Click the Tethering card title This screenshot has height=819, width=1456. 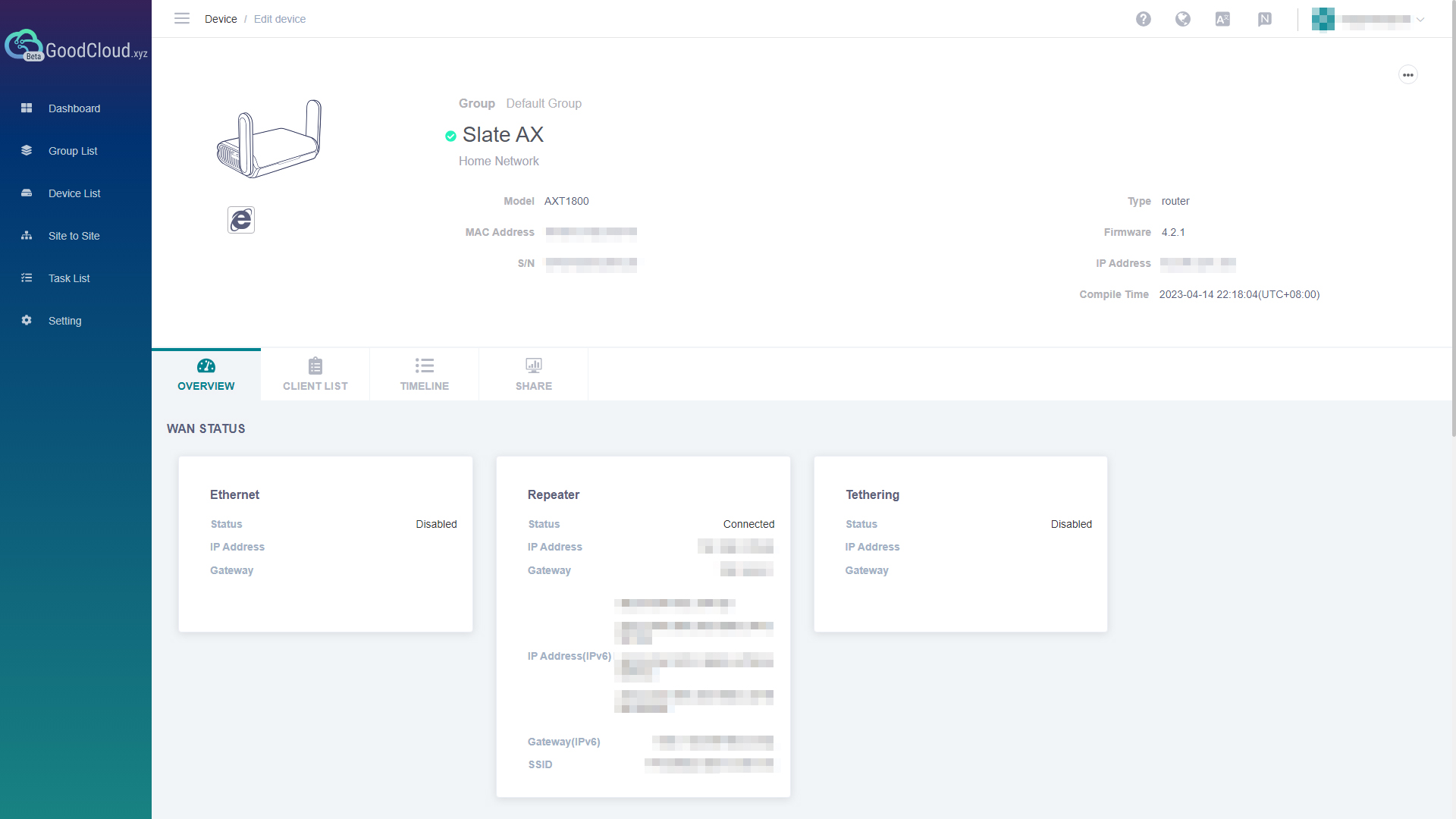point(873,494)
